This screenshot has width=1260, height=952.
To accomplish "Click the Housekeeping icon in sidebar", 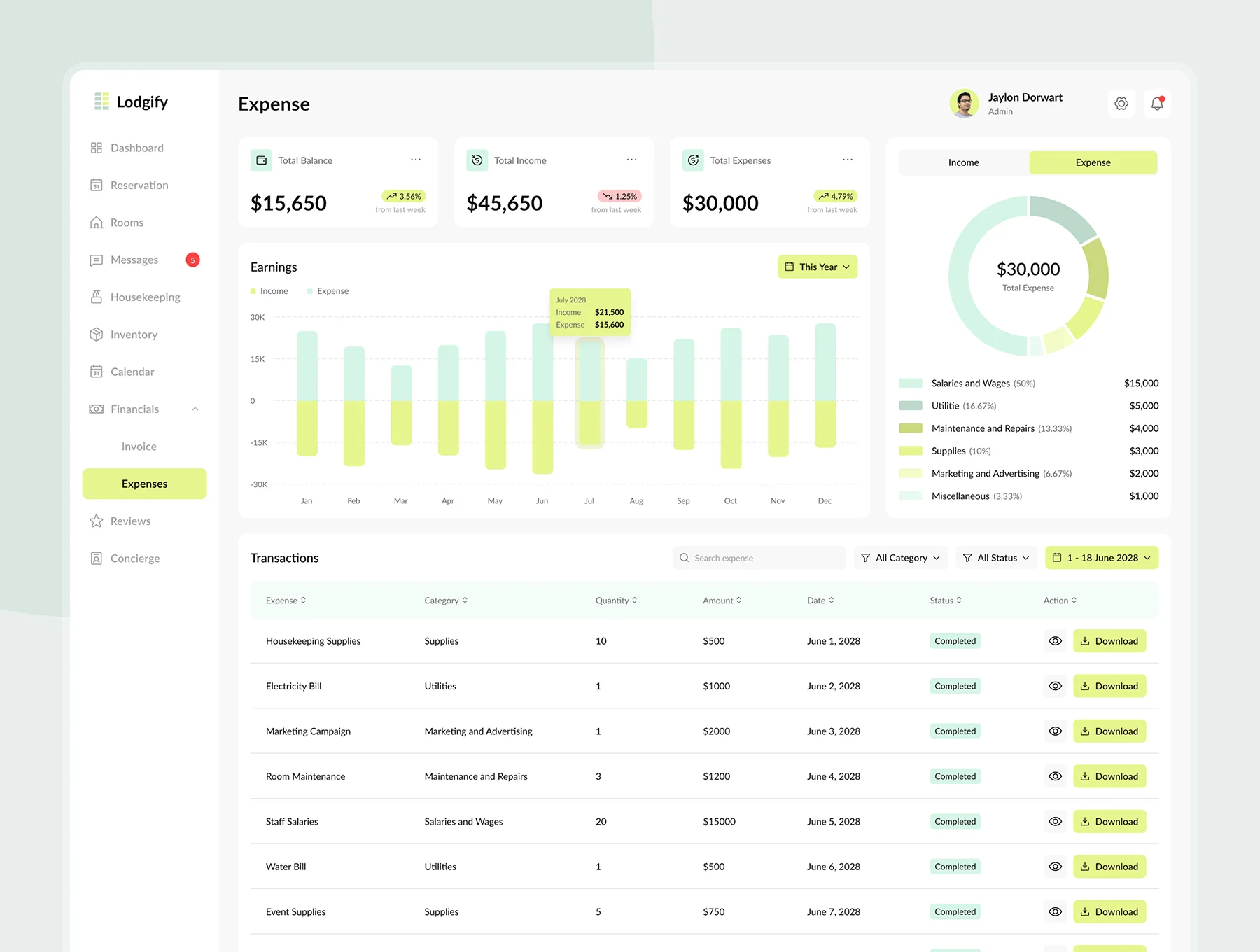I will [x=97, y=297].
